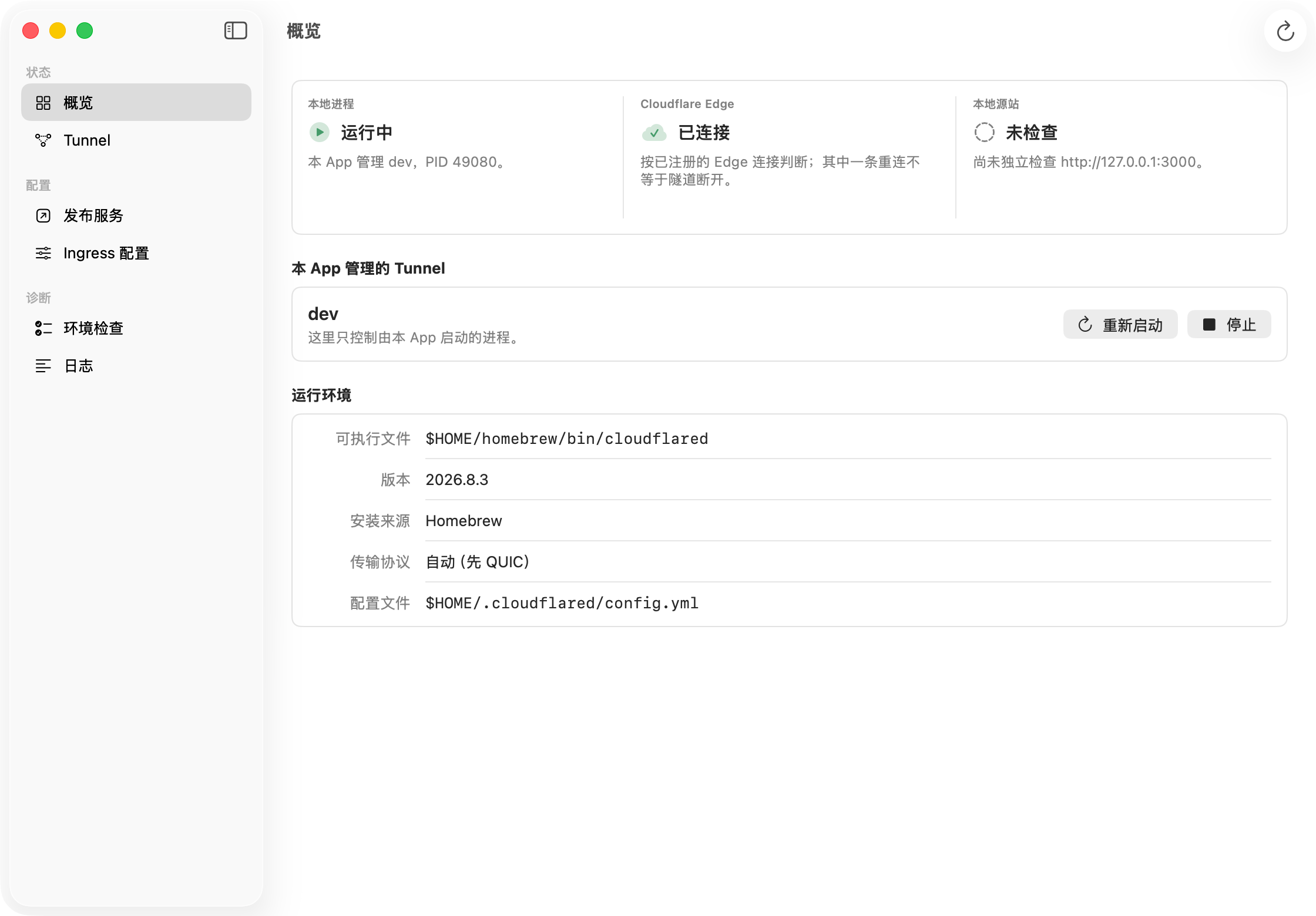
Task: Click the 日志 text-lines icon
Action: (43, 366)
